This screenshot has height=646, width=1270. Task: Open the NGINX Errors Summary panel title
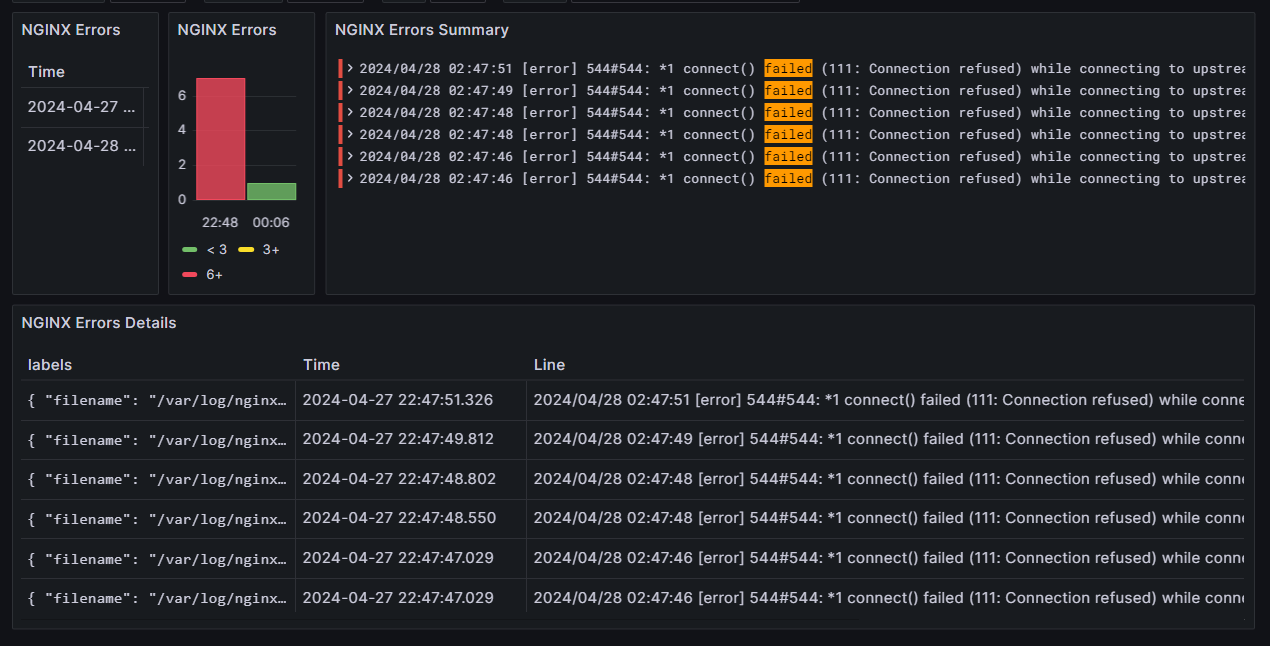[422, 30]
